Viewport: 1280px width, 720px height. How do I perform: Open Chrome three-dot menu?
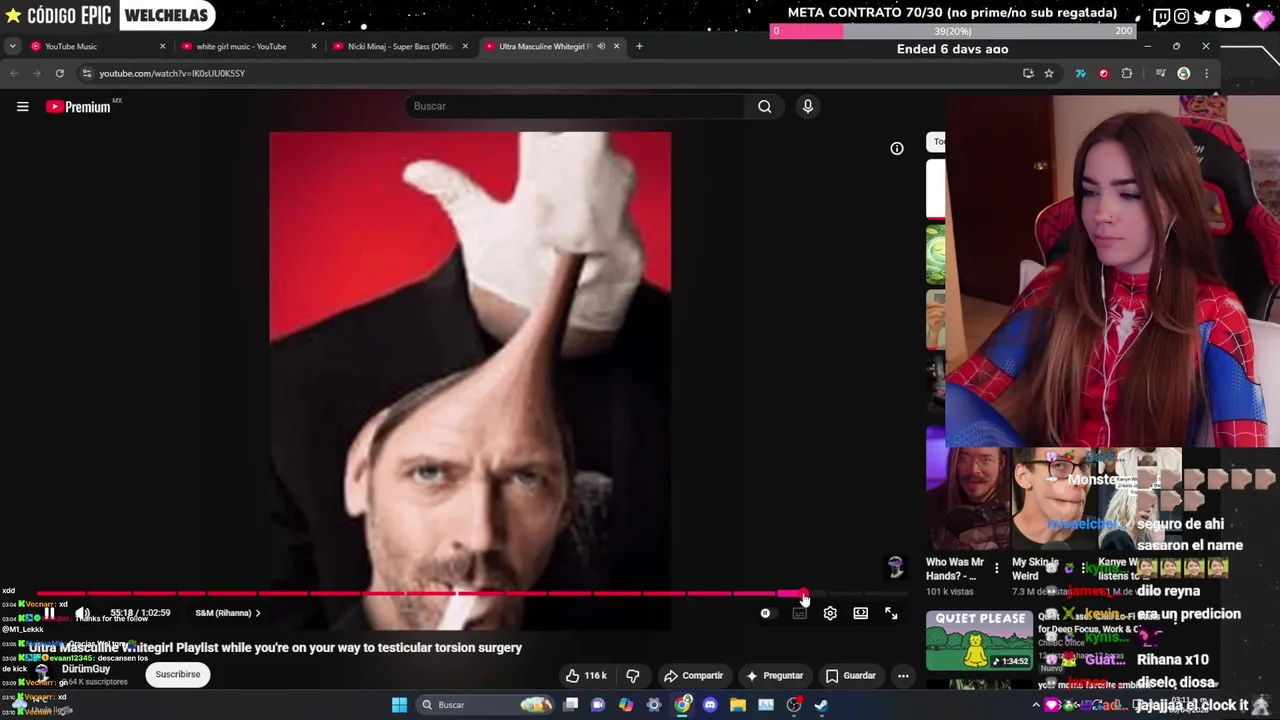1206,73
